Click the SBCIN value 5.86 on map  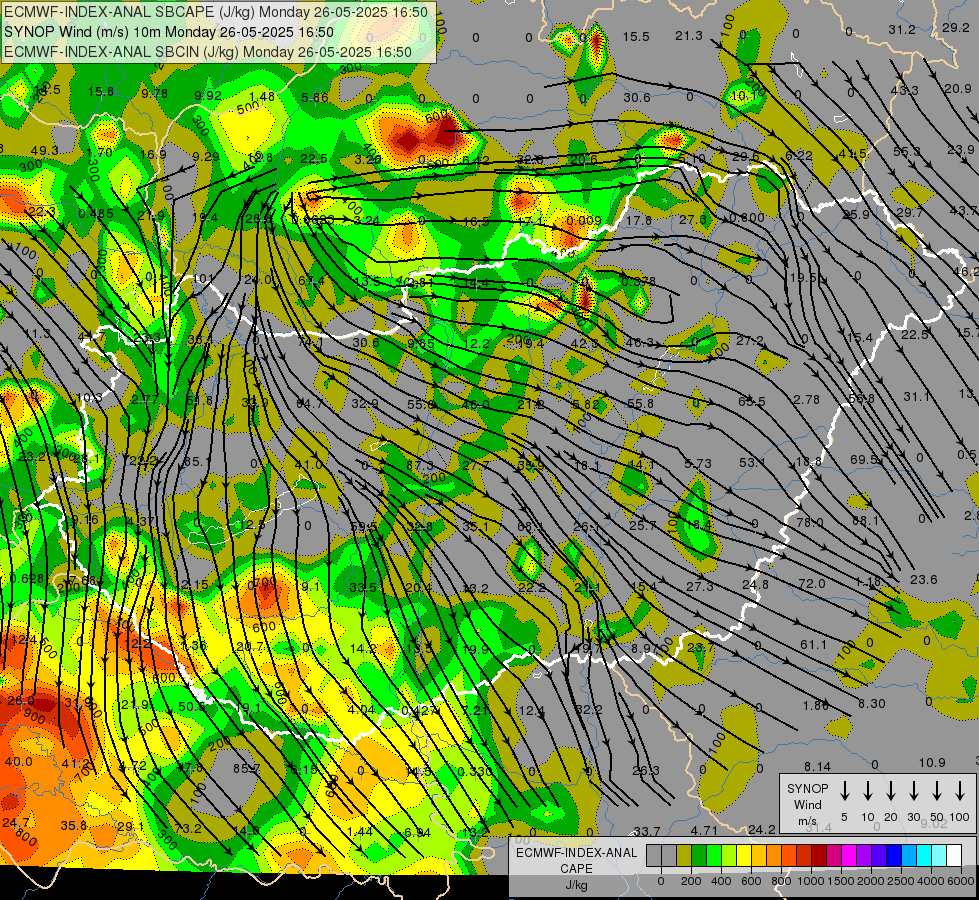[315, 97]
